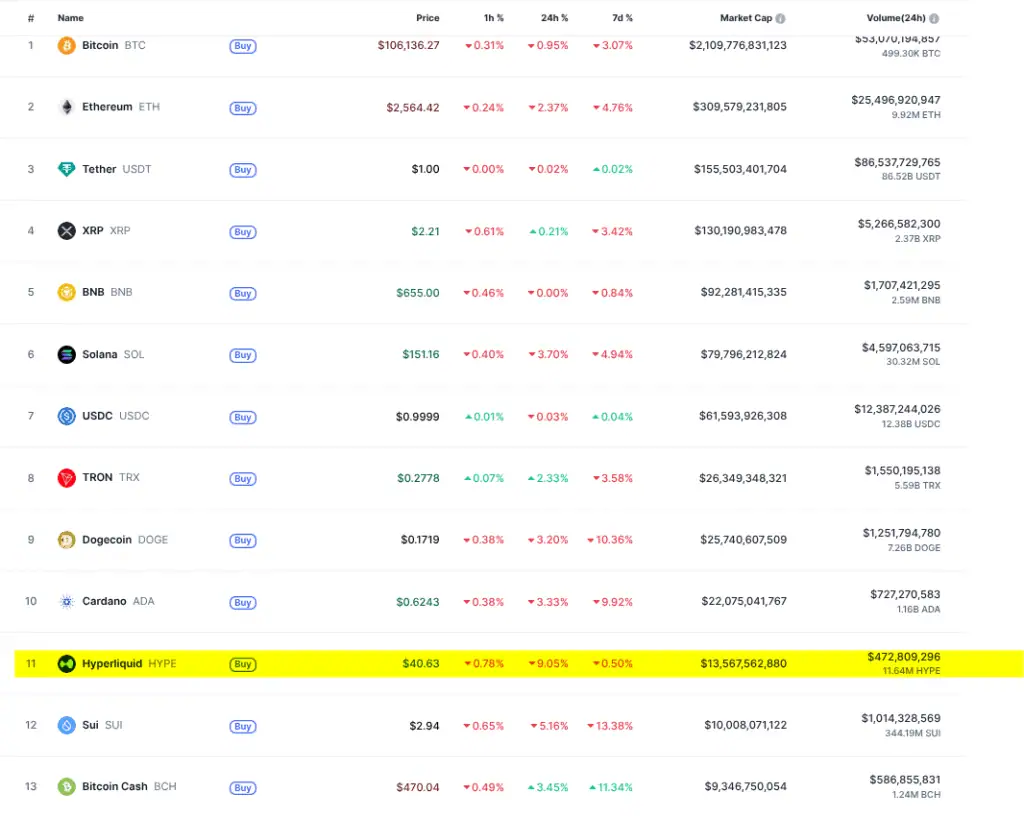This screenshot has width=1024, height=817.
Task: Click the Market Cap info icon
Action: tap(780, 18)
